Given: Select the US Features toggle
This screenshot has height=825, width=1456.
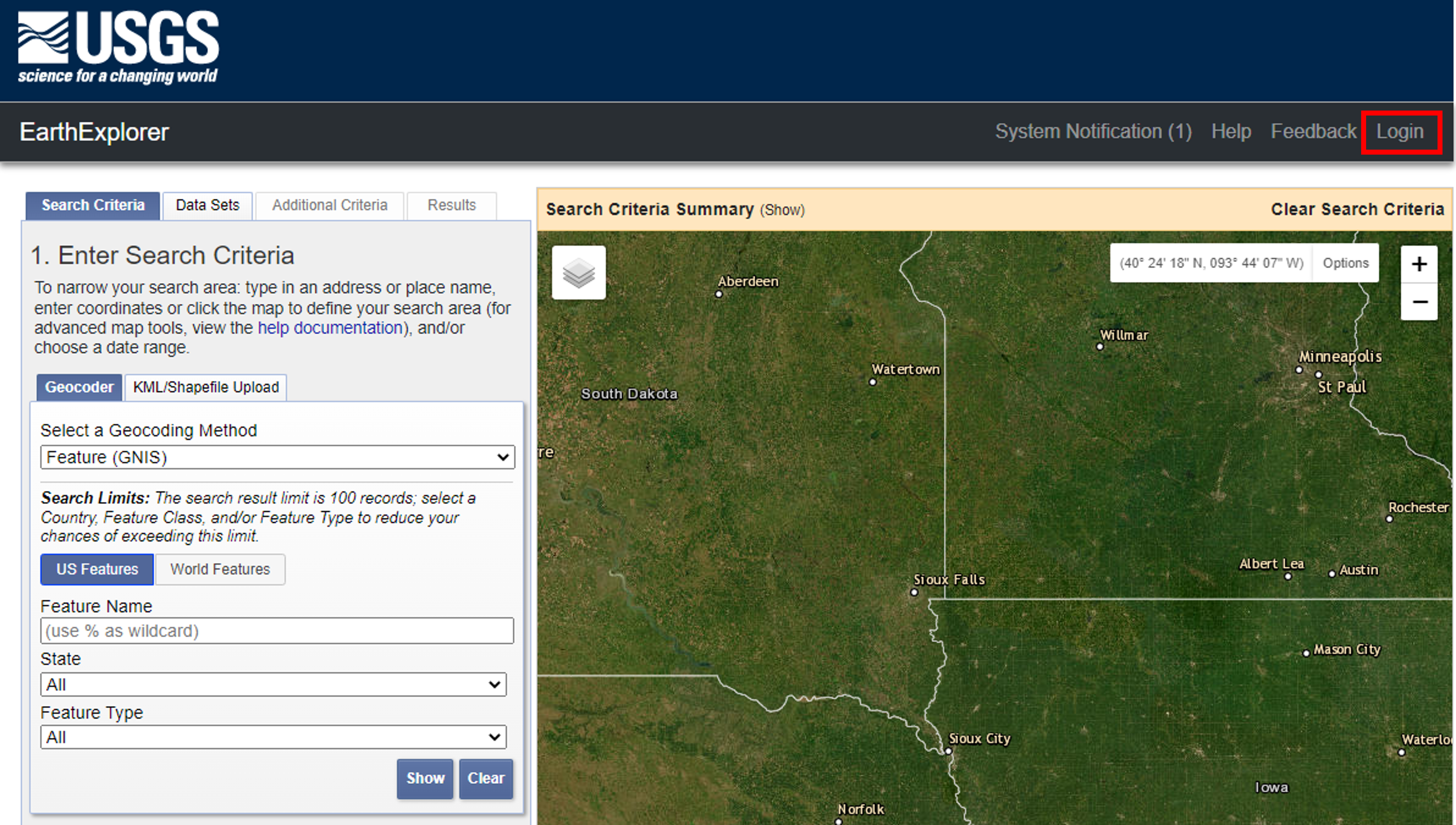Looking at the screenshot, I should (97, 569).
